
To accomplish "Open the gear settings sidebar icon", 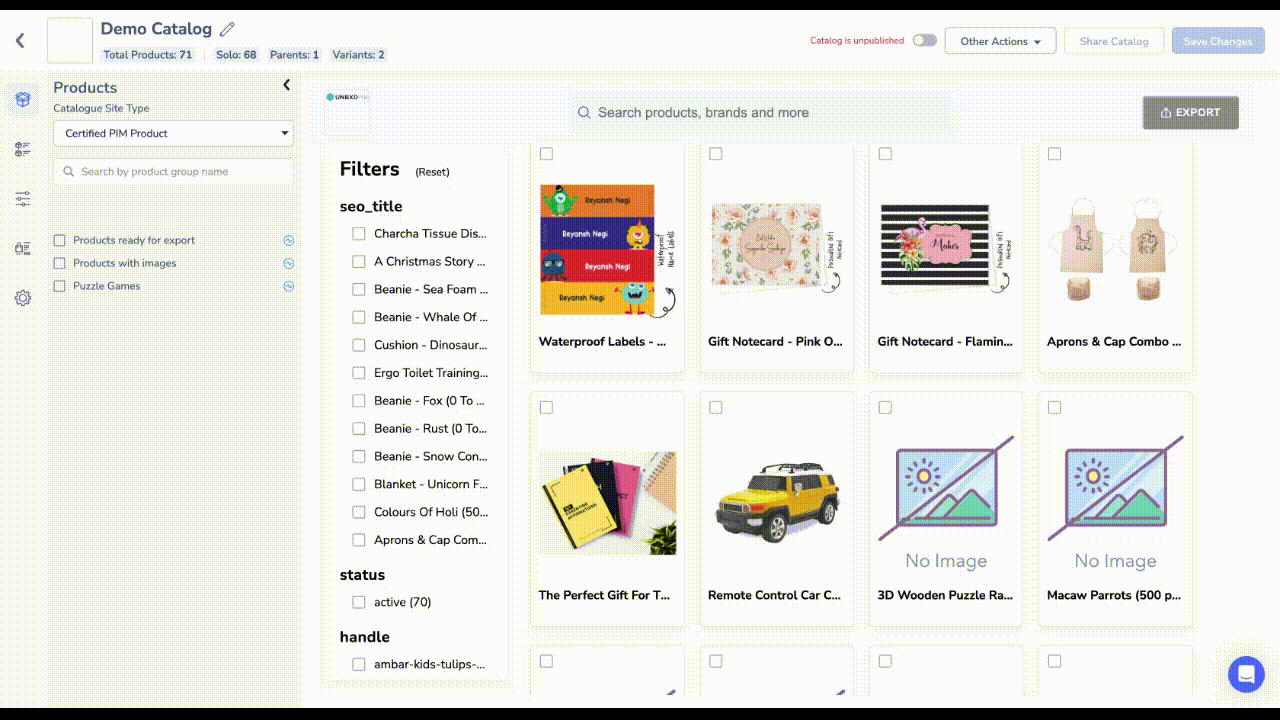I will [23, 298].
